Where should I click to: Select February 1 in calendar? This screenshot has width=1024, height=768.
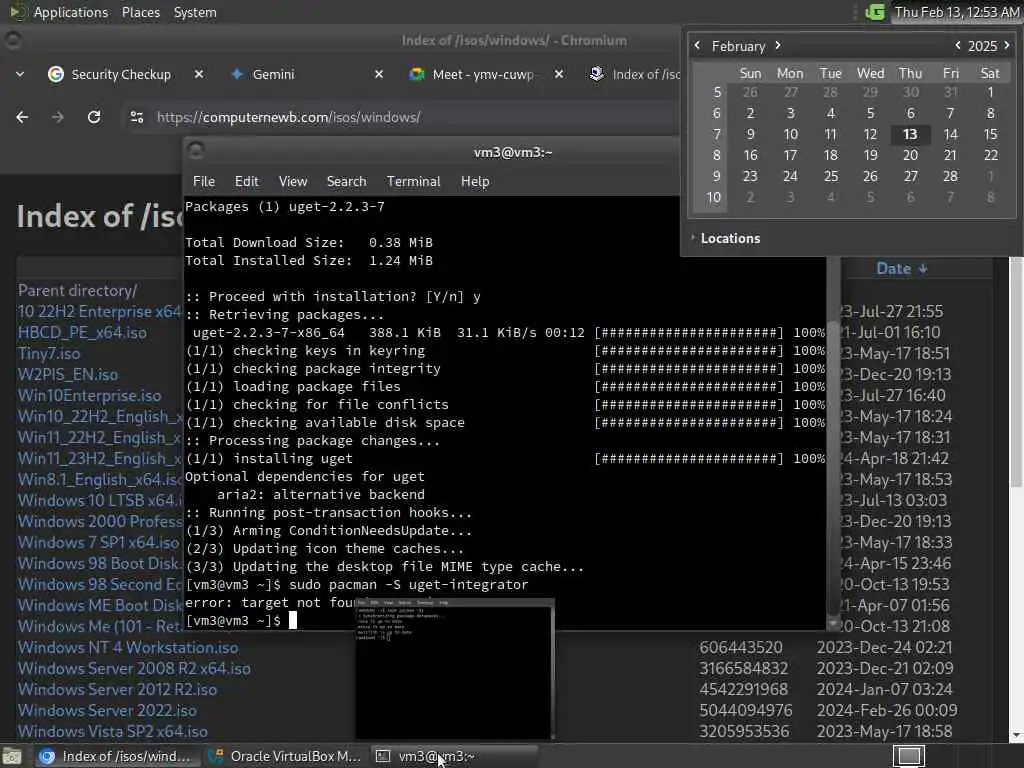[x=990, y=93]
